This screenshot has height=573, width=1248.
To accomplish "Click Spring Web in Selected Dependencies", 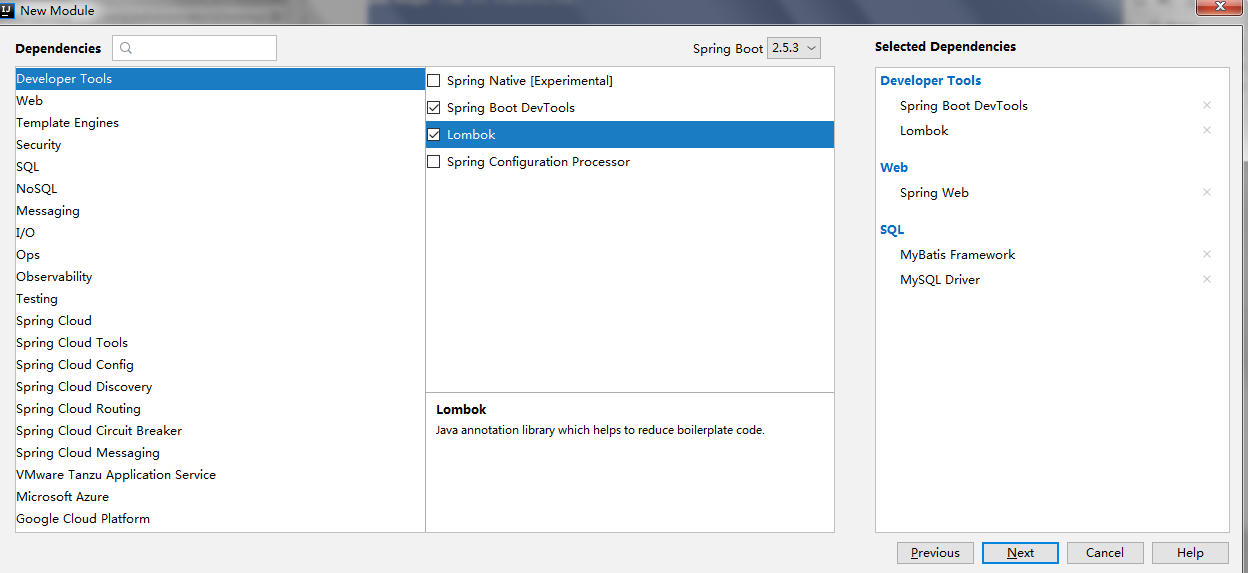I will coord(934,192).
